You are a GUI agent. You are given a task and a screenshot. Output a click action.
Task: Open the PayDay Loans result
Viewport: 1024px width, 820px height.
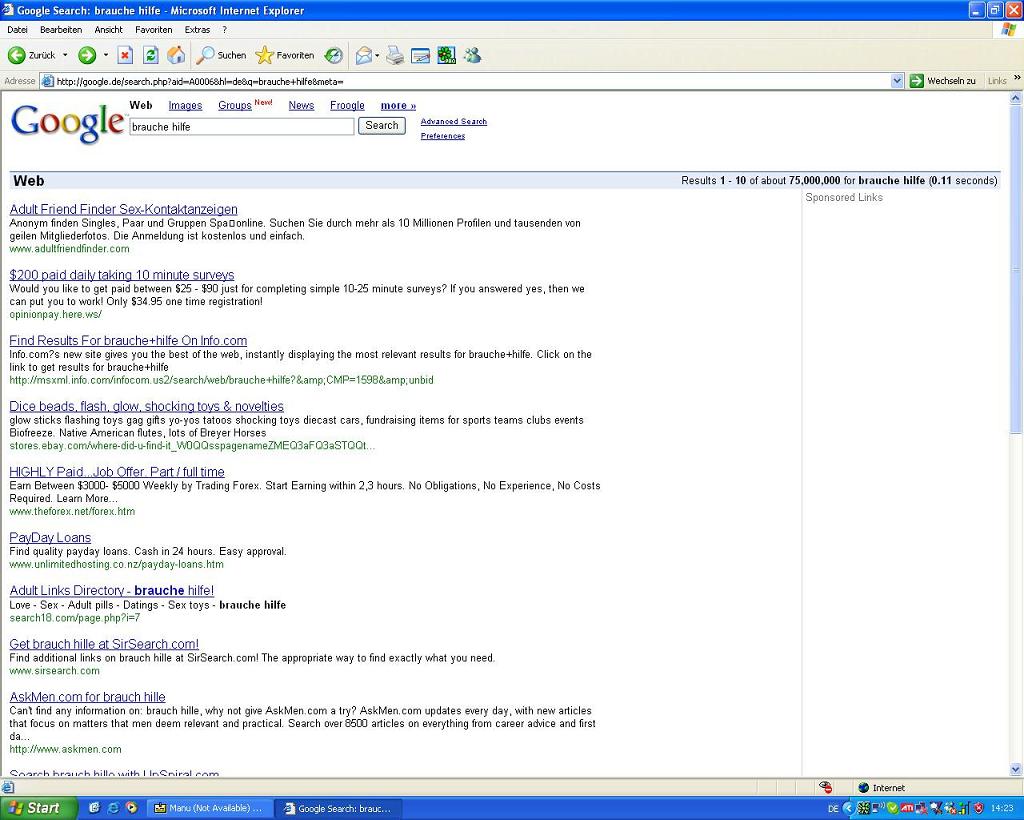pos(50,537)
